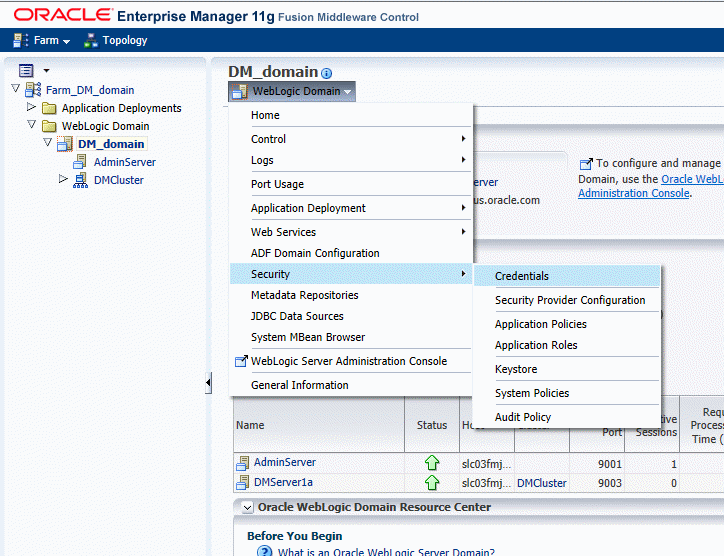The width and height of the screenshot is (724, 556).
Task: Open Security Provider Configuration
Action: pos(567,300)
